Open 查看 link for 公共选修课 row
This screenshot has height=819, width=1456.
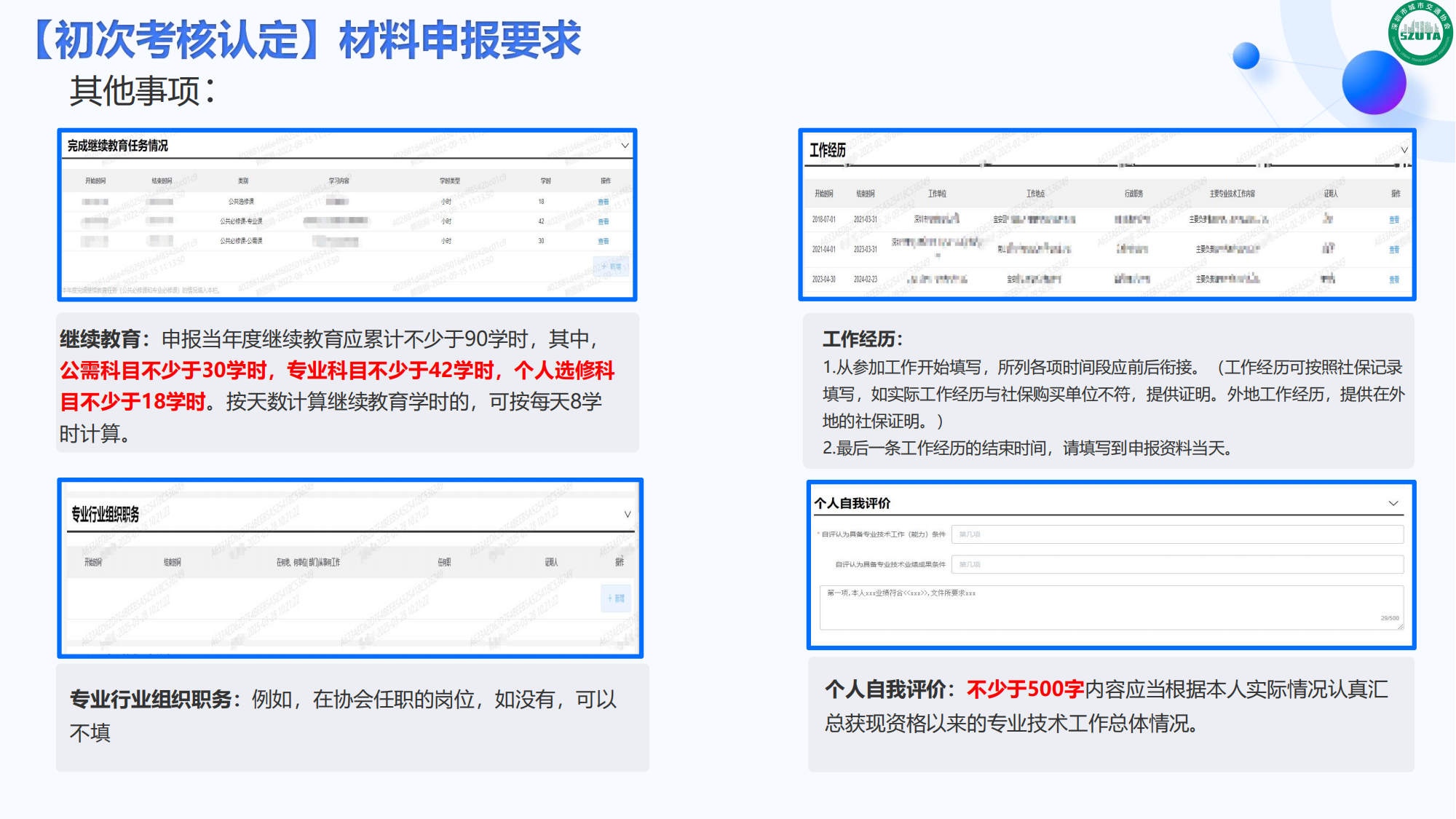click(x=604, y=202)
